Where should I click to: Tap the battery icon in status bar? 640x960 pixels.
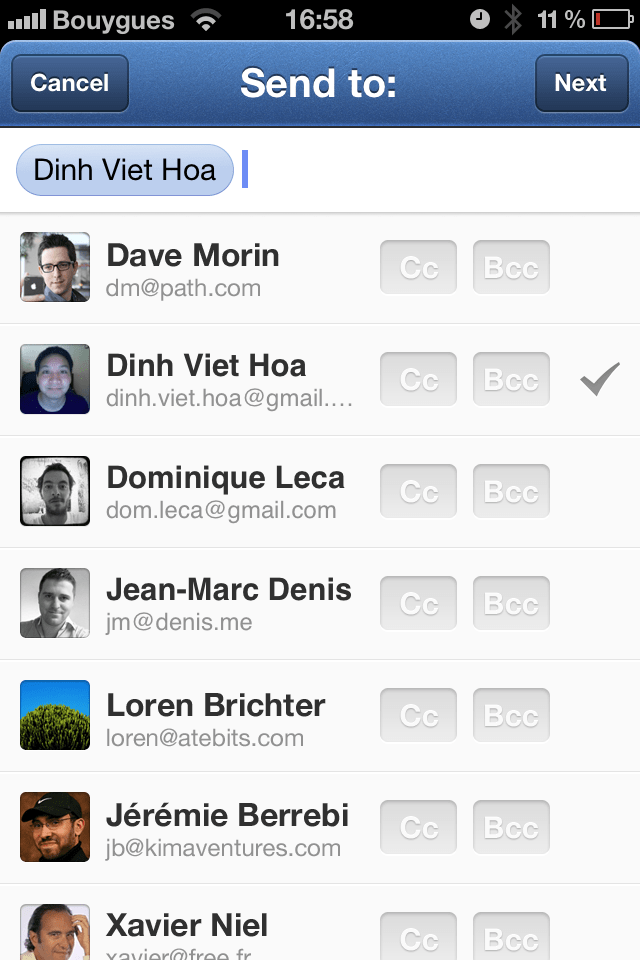point(610,19)
